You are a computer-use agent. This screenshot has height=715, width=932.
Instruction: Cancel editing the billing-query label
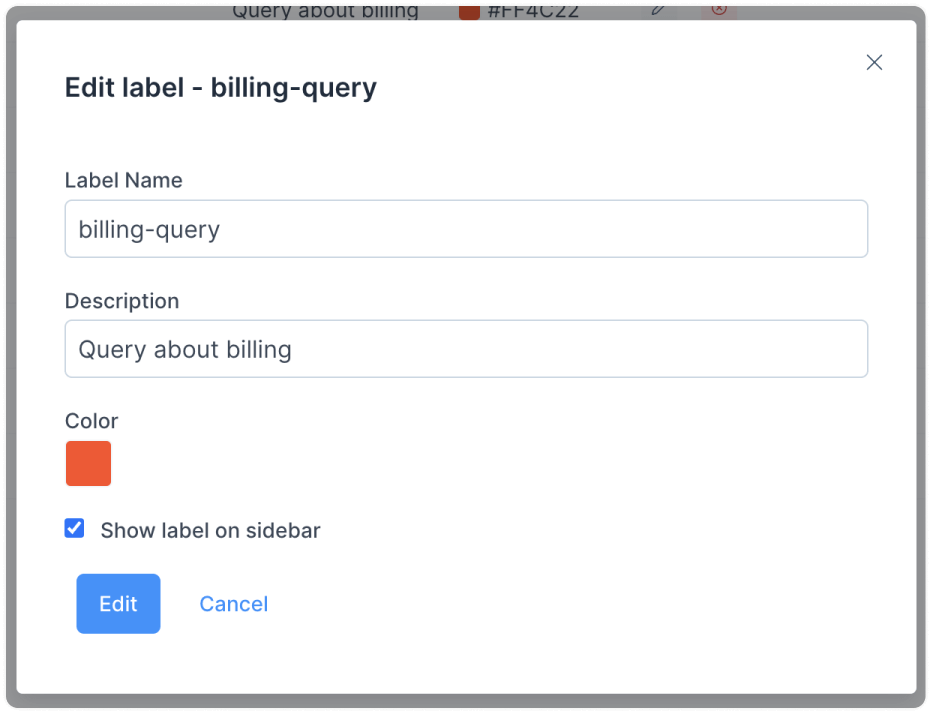(234, 604)
